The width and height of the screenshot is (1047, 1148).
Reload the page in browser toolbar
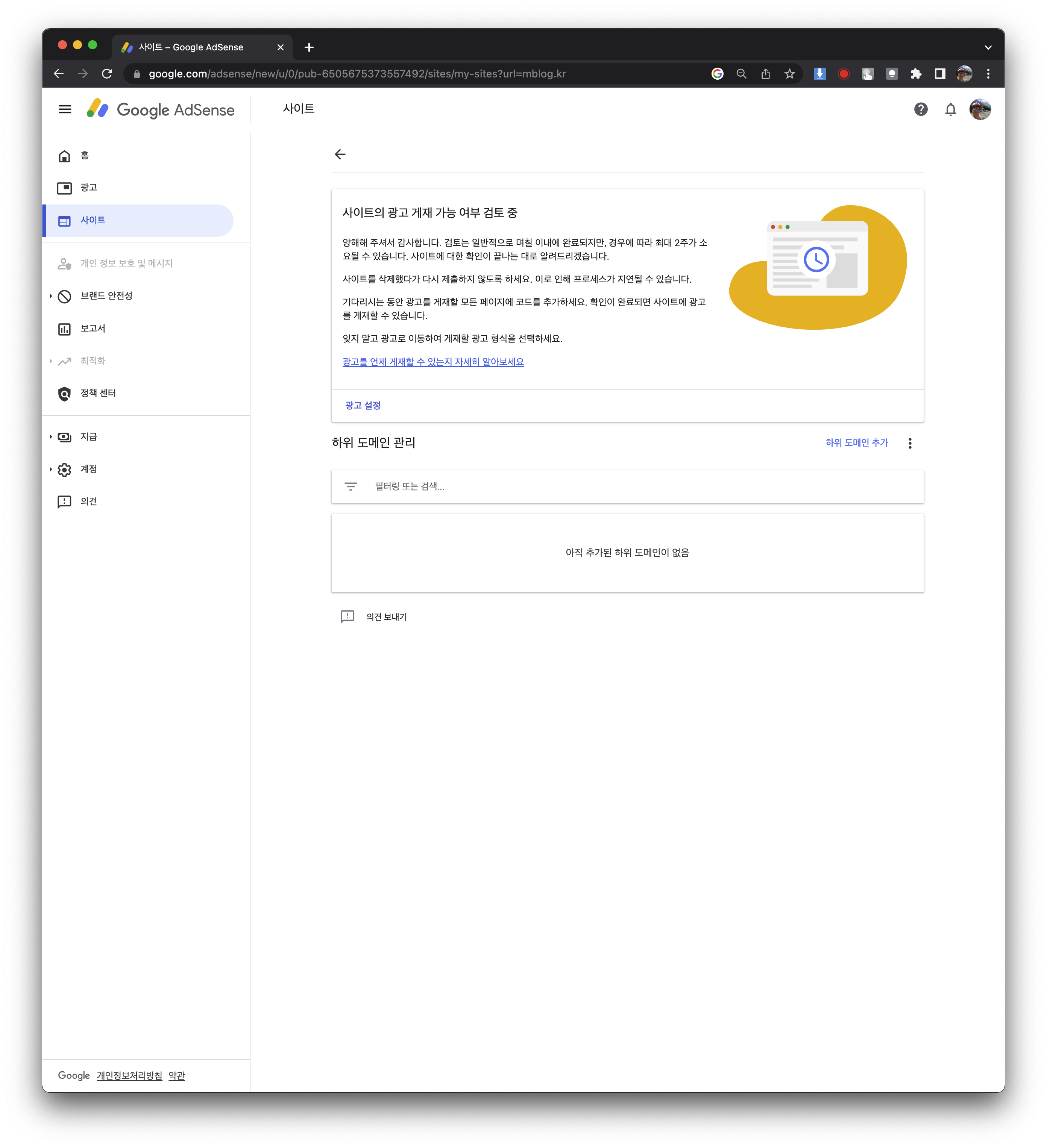click(107, 74)
